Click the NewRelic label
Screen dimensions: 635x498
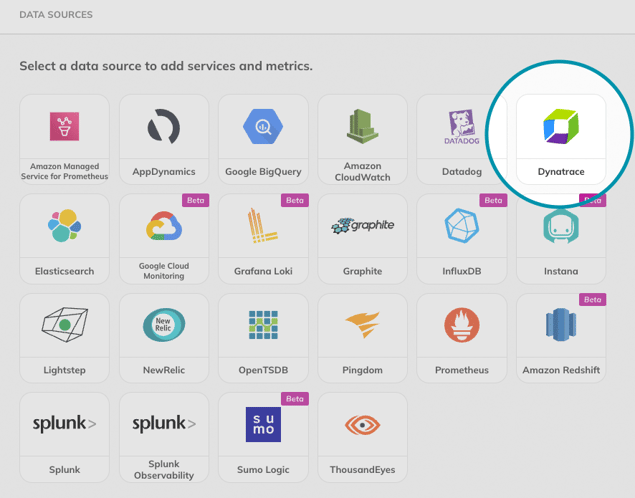pyautogui.click(x=164, y=370)
